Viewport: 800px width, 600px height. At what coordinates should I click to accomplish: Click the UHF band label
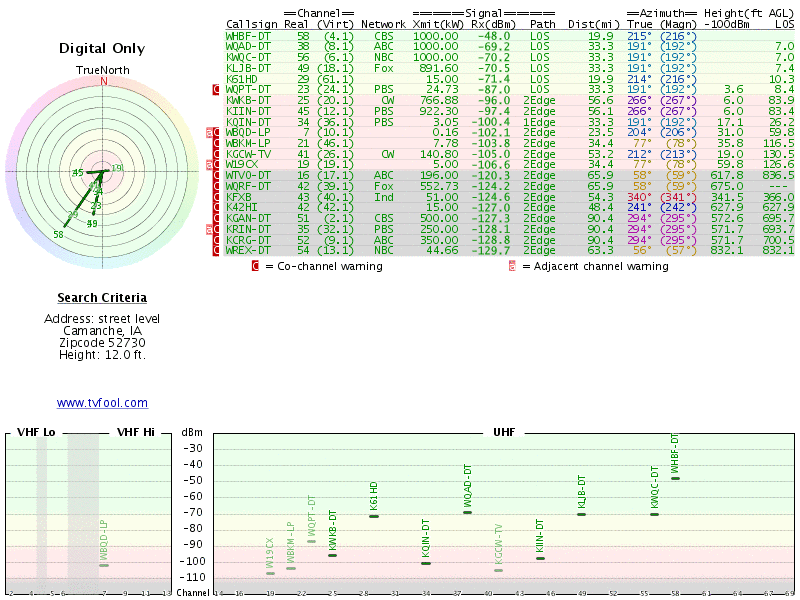[504, 432]
